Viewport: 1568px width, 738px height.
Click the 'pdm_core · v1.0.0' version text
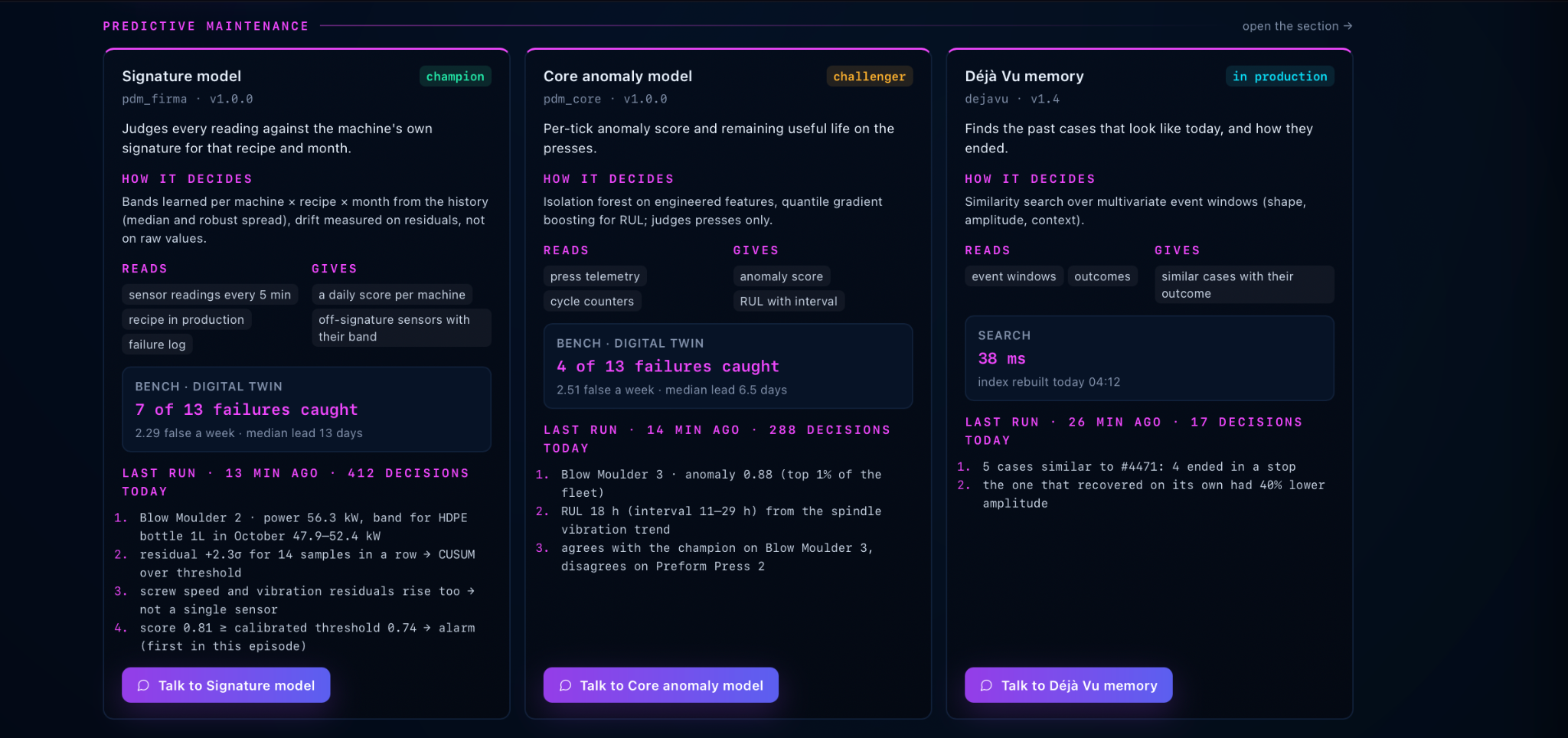pos(606,99)
